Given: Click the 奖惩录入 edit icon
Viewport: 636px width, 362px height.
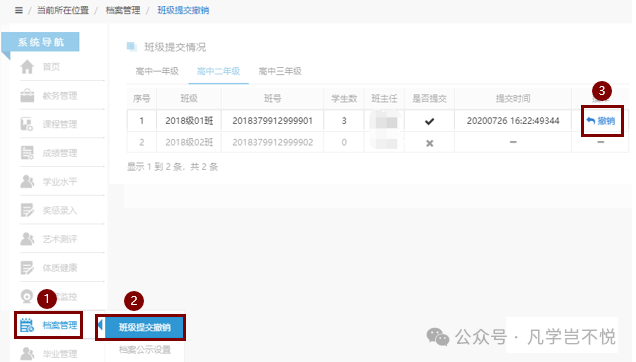Looking at the screenshot, I should 27,210.
